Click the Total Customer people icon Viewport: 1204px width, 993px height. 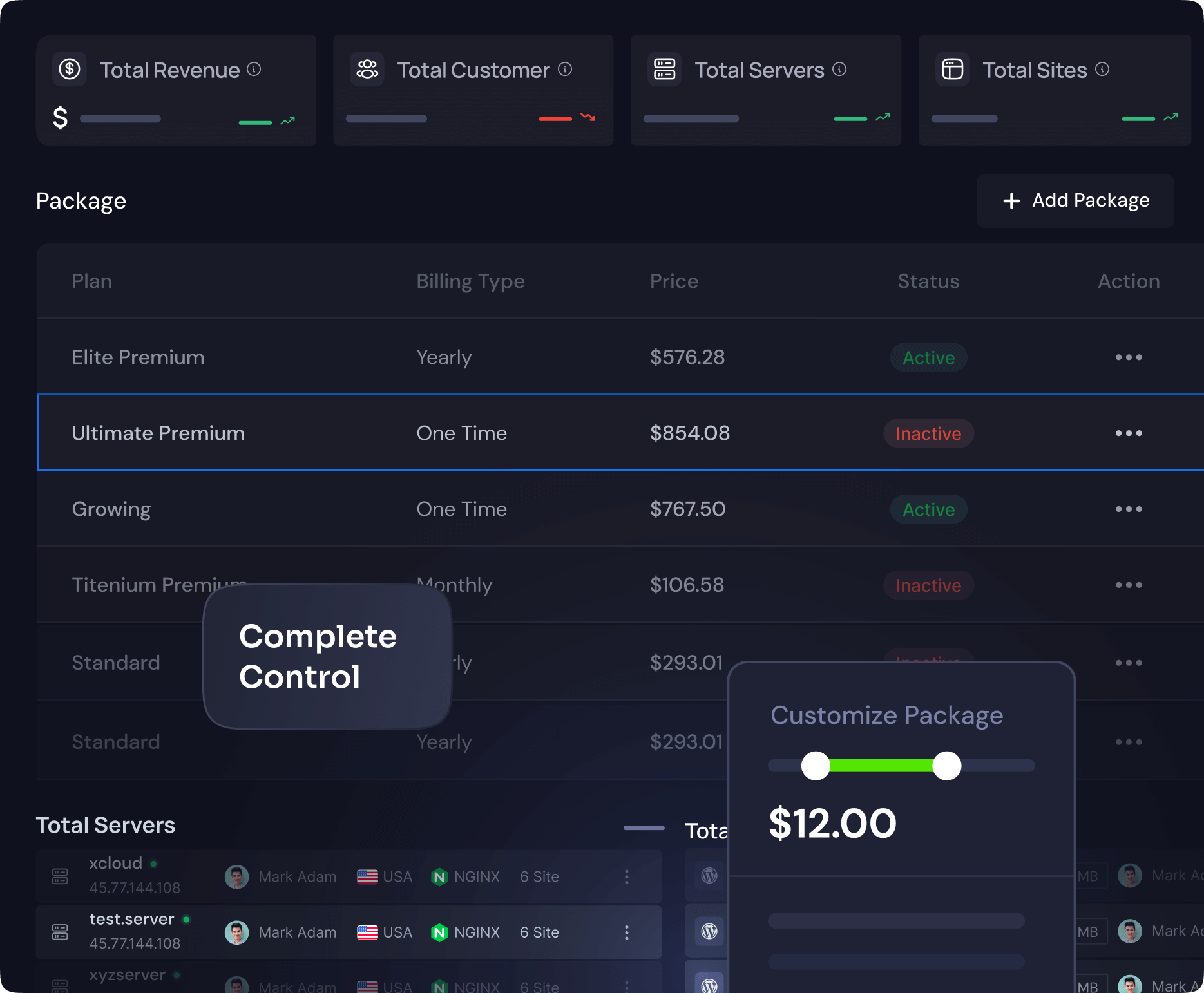(x=367, y=69)
